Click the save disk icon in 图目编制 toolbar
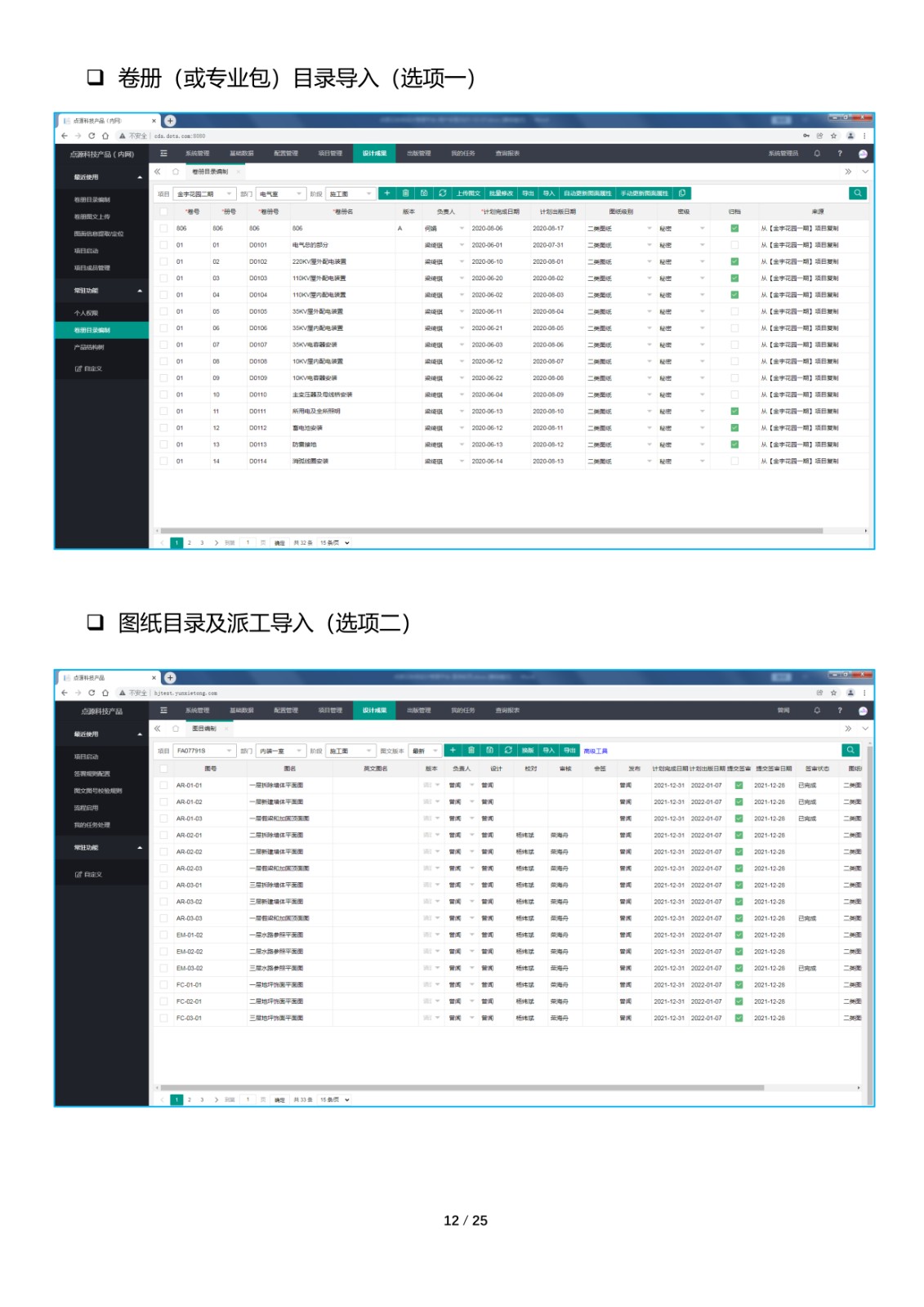The height and width of the screenshot is (1307, 924). coord(490,750)
